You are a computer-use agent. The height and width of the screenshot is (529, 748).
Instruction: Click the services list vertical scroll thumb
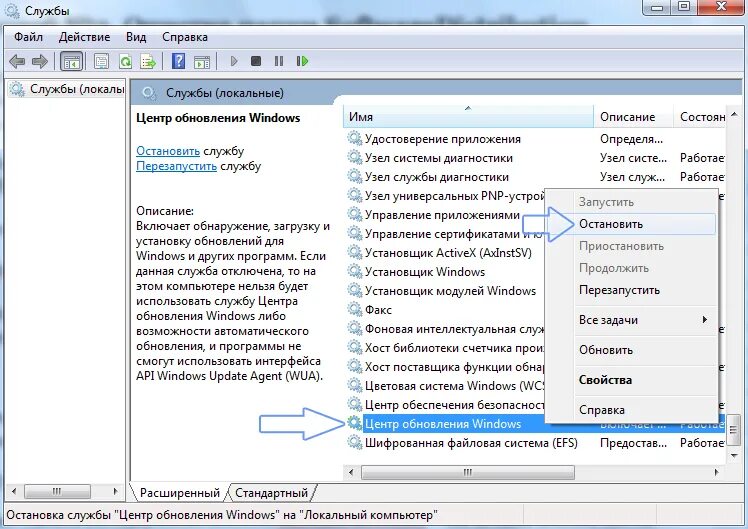pos(734,431)
